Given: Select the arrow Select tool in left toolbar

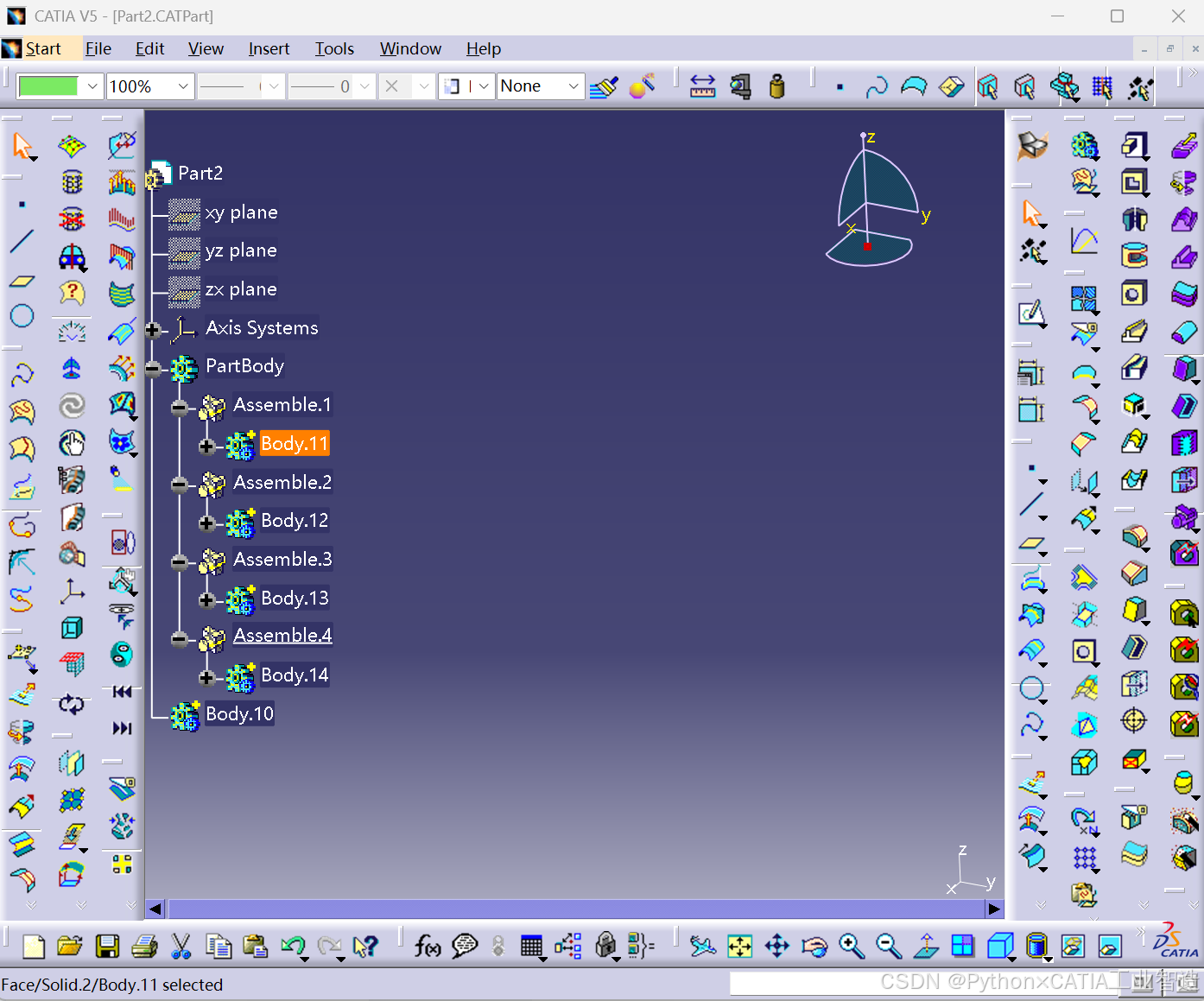Looking at the screenshot, I should (x=22, y=146).
